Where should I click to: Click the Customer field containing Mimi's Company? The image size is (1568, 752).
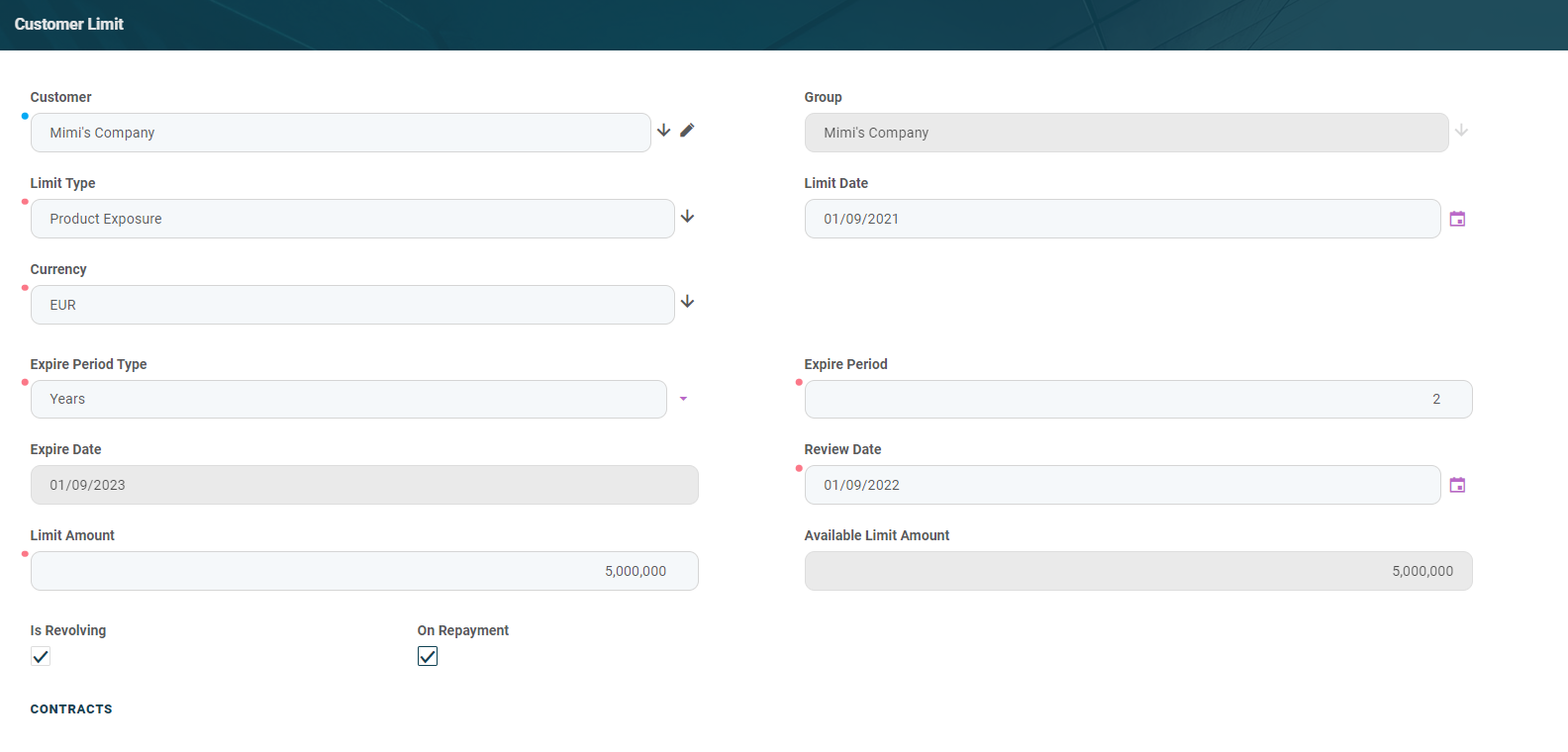pyautogui.click(x=340, y=133)
